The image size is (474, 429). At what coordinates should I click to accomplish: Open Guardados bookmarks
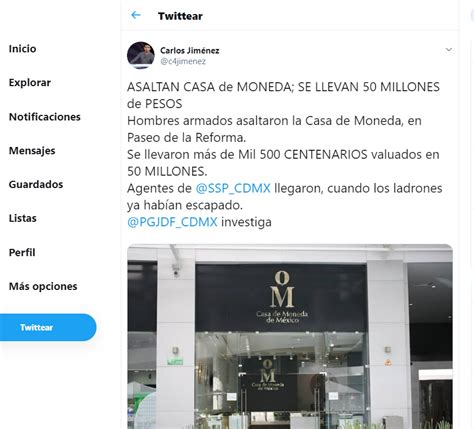[x=36, y=184]
